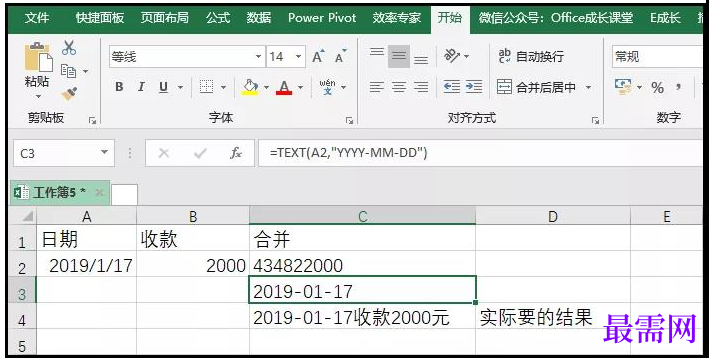Click 合并后居中 merge and center
The image size is (715, 360).
pyautogui.click(x=536, y=87)
